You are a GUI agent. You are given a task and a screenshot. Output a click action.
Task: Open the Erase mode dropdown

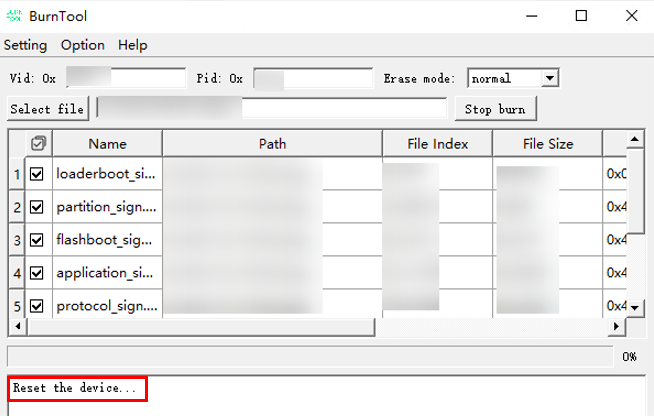[x=549, y=78]
